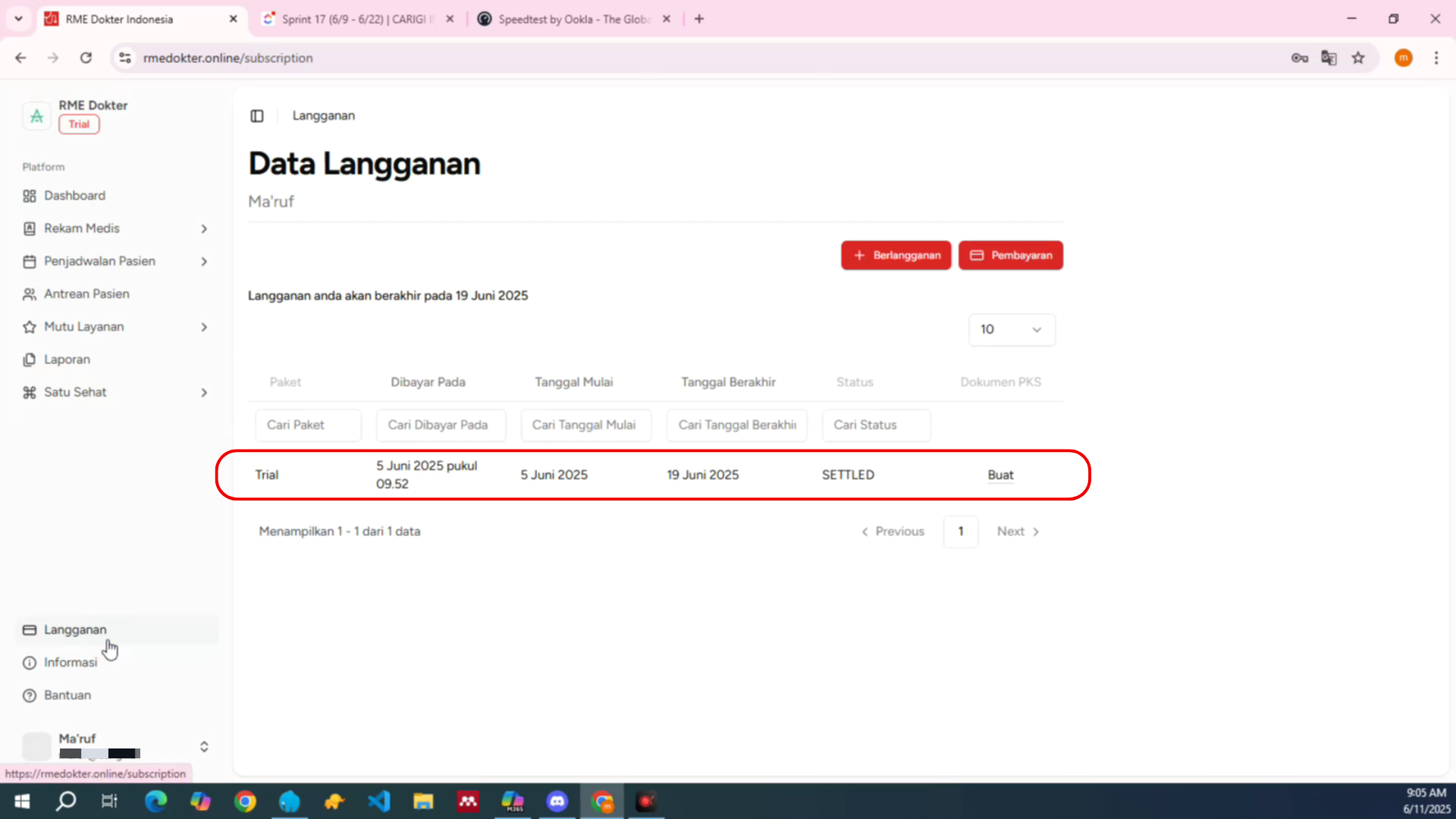Expand Rekam Medis submenu

(203, 229)
